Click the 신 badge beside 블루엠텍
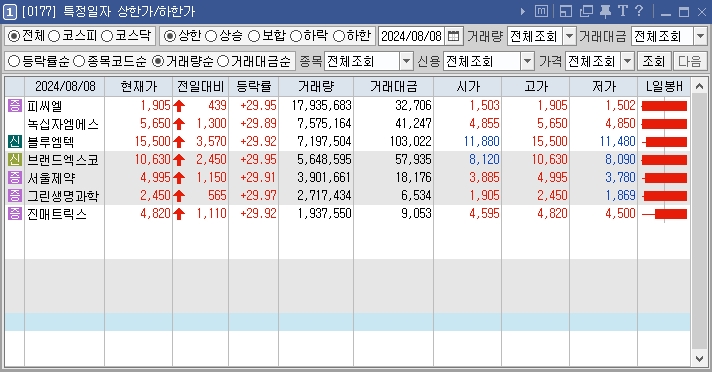Screen dimensions: 712x372 click(x=15, y=142)
